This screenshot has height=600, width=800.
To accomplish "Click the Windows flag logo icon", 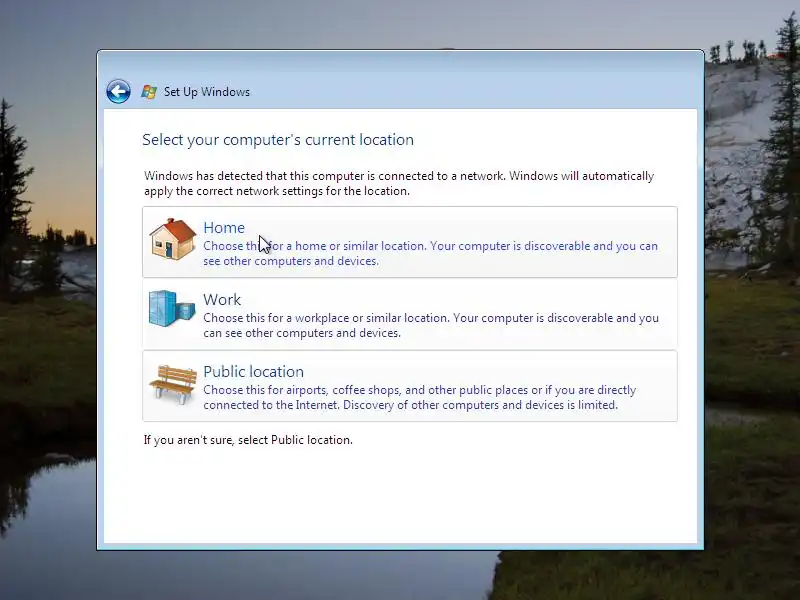I will tap(149, 92).
